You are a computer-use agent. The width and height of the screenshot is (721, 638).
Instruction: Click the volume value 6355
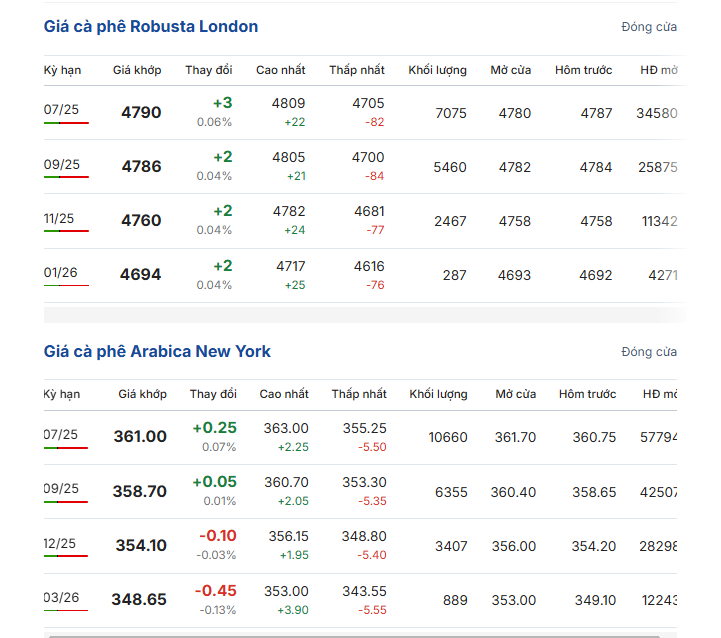click(451, 492)
